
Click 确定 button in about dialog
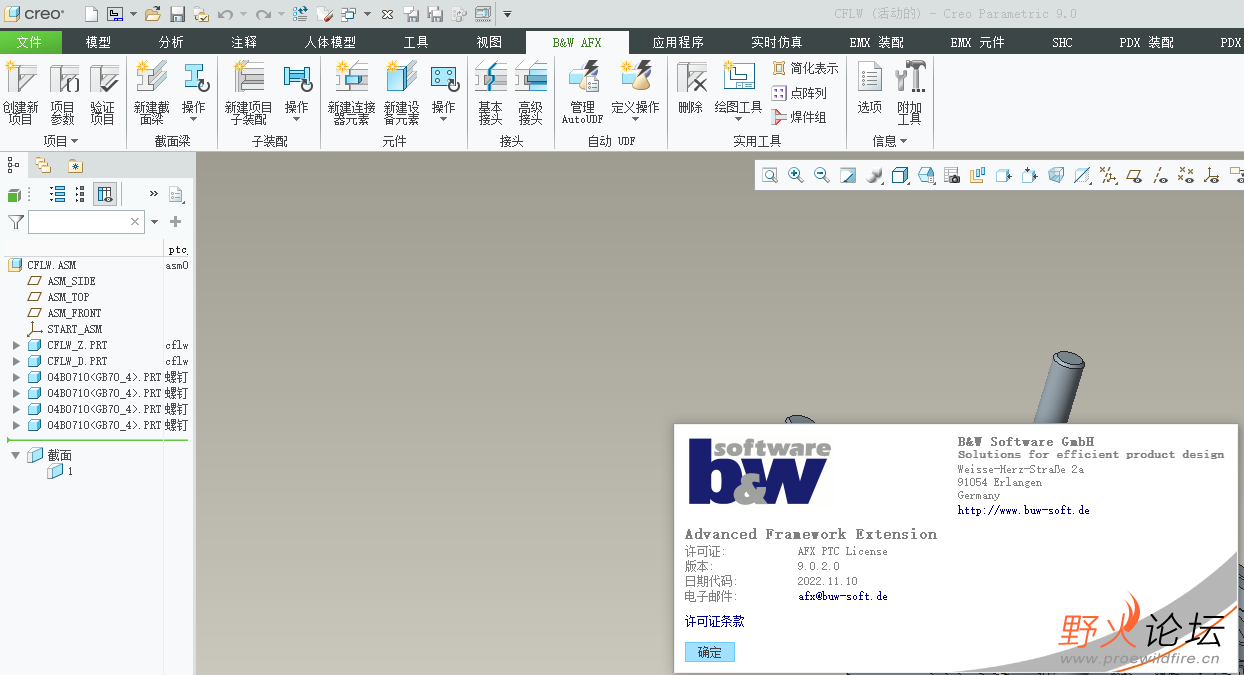710,652
